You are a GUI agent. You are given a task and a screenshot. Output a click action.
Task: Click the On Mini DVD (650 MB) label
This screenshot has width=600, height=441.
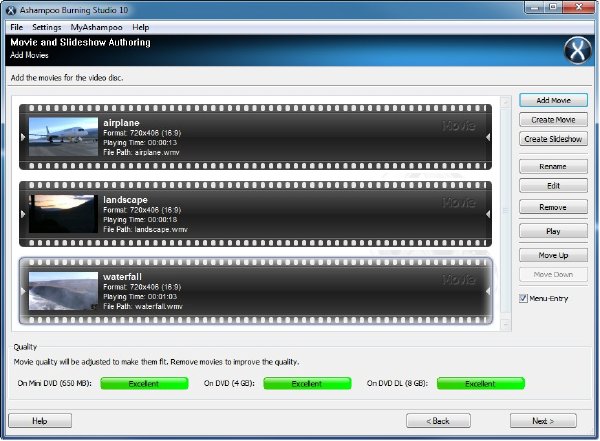pyautogui.click(x=54, y=383)
